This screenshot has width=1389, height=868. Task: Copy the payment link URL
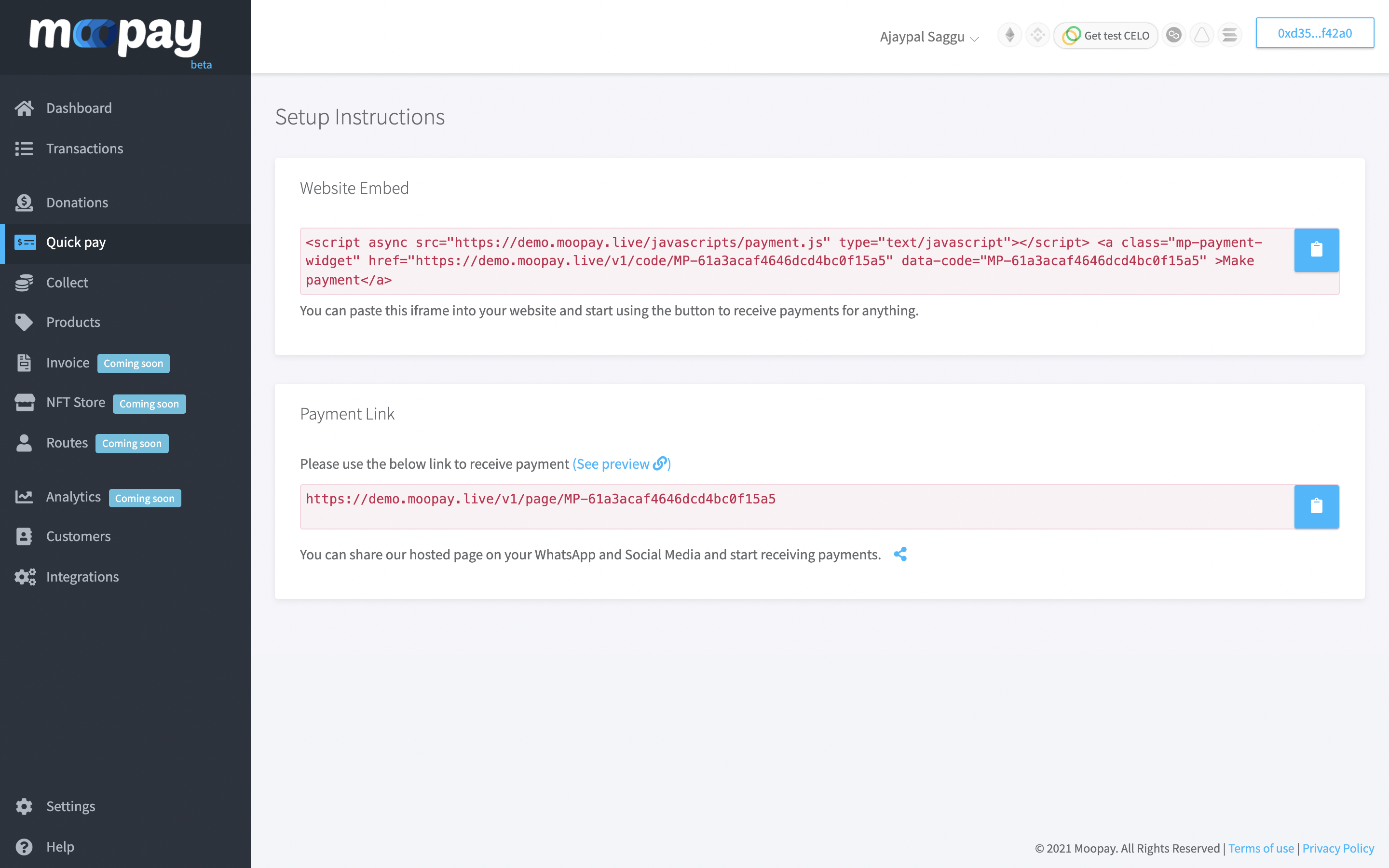coord(1316,506)
